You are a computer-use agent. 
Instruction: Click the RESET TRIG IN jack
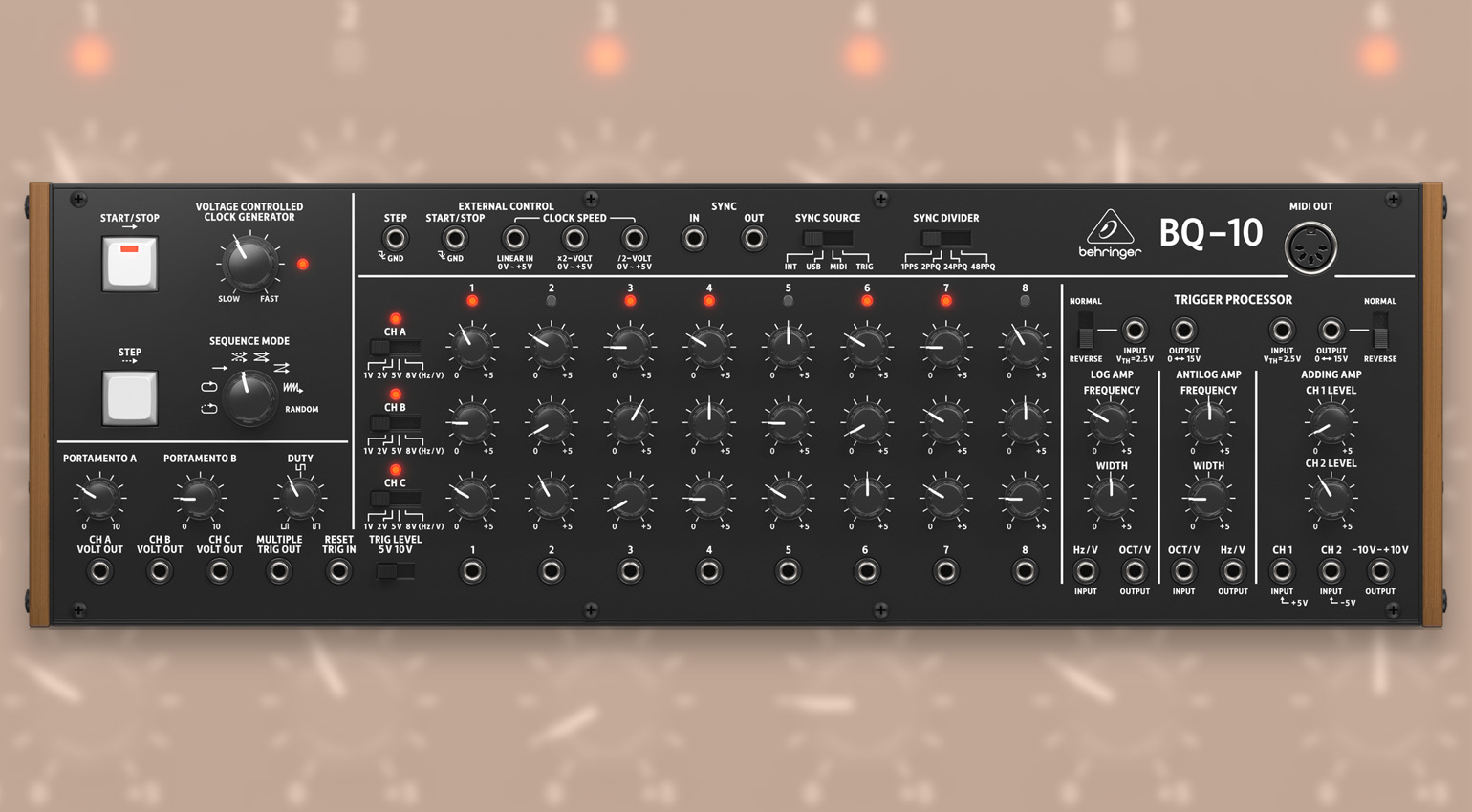[x=338, y=571]
